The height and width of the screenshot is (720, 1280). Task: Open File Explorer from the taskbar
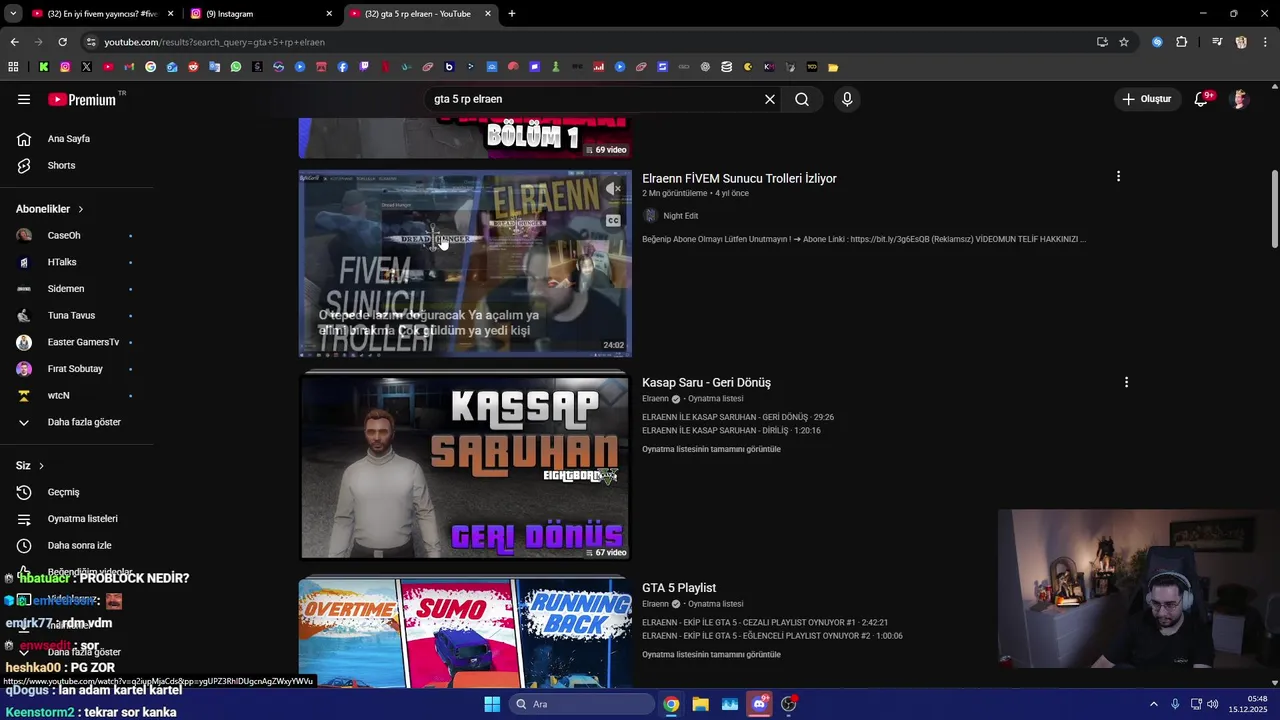pos(701,704)
